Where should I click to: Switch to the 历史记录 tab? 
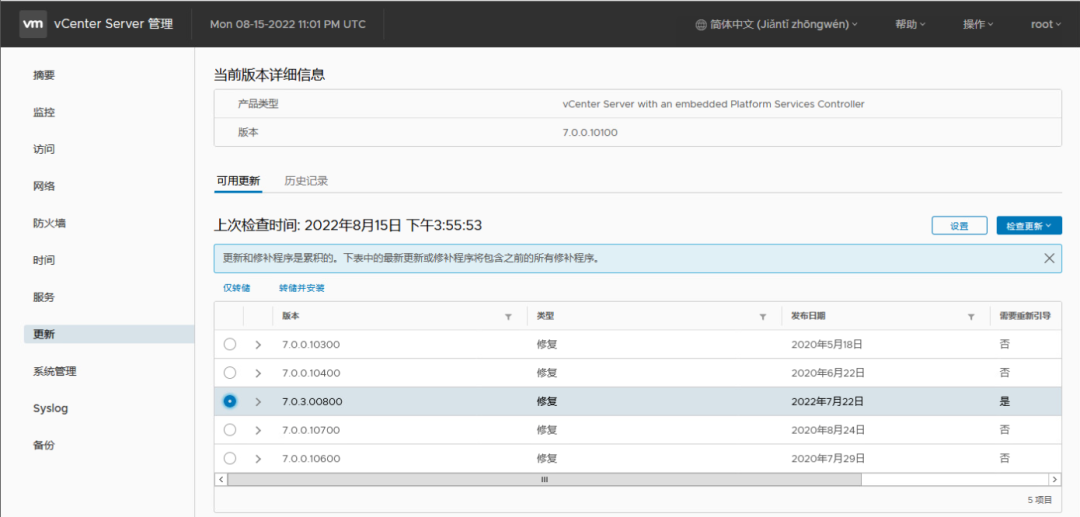click(x=307, y=181)
